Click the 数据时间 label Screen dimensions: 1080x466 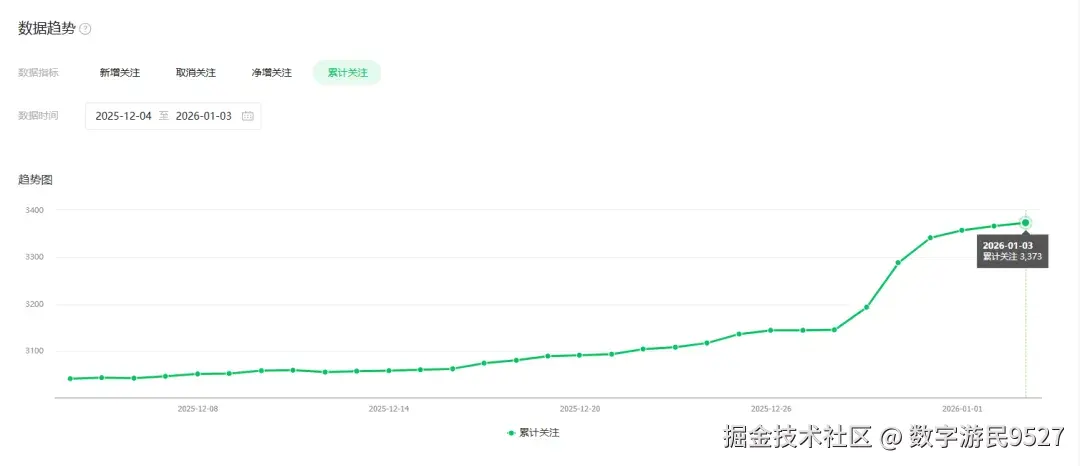pyautogui.click(x=38, y=116)
